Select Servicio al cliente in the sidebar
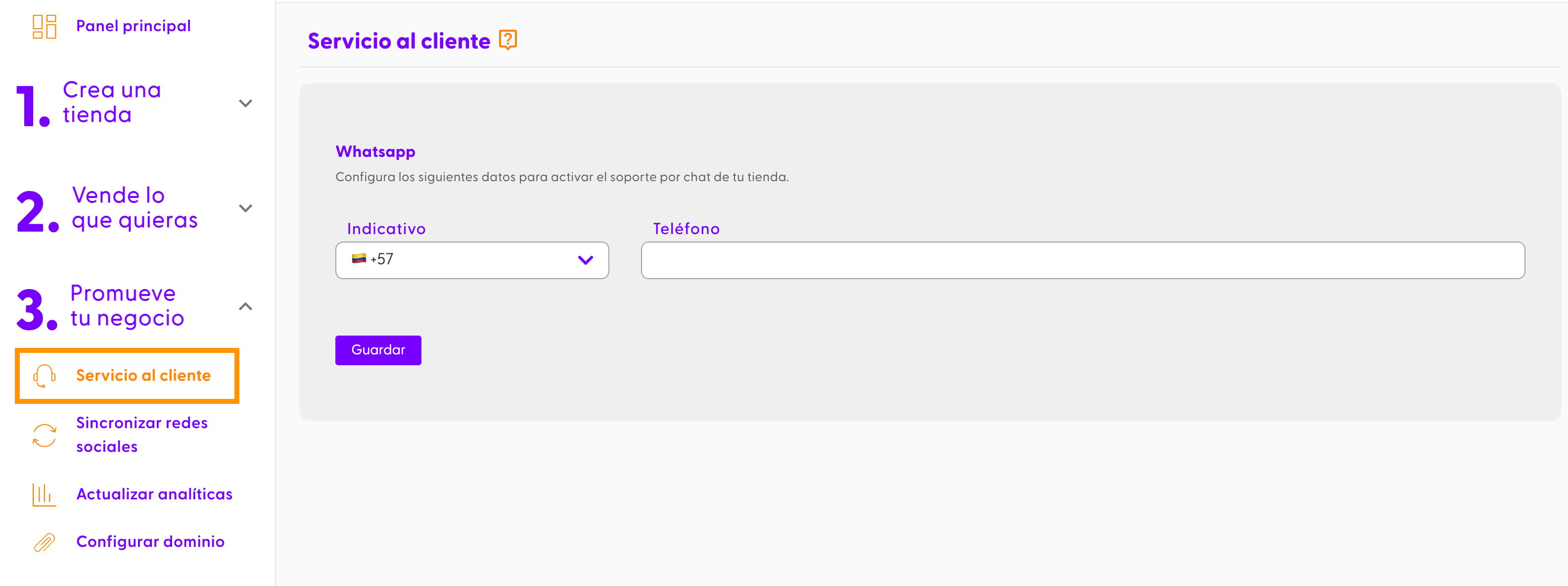The height and width of the screenshot is (586, 1568). click(x=127, y=376)
